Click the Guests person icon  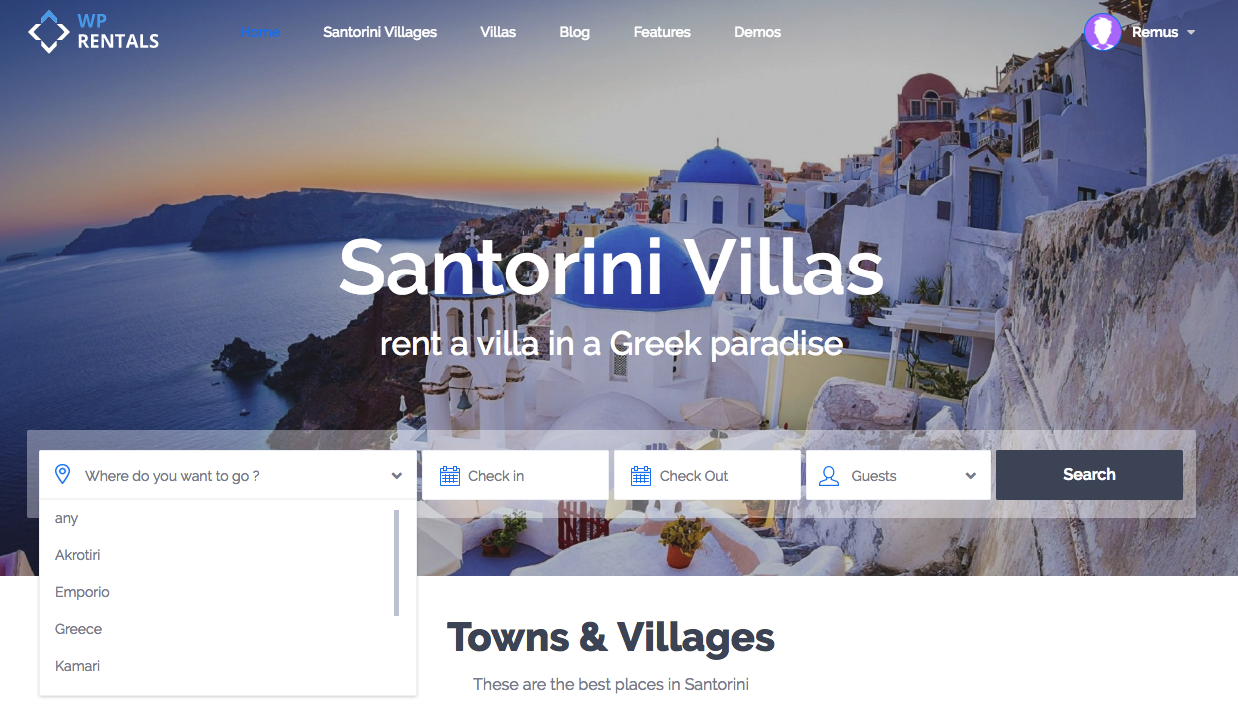pyautogui.click(x=829, y=475)
